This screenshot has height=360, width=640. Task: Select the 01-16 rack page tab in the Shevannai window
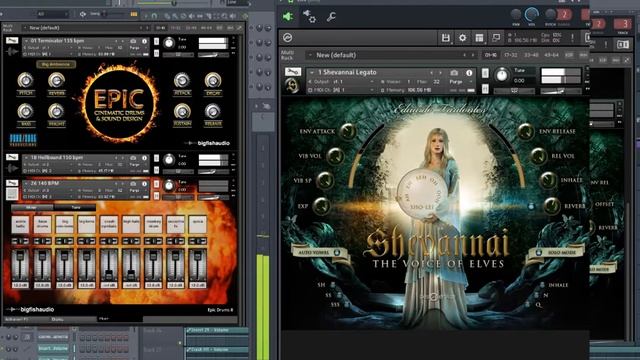coord(491,55)
